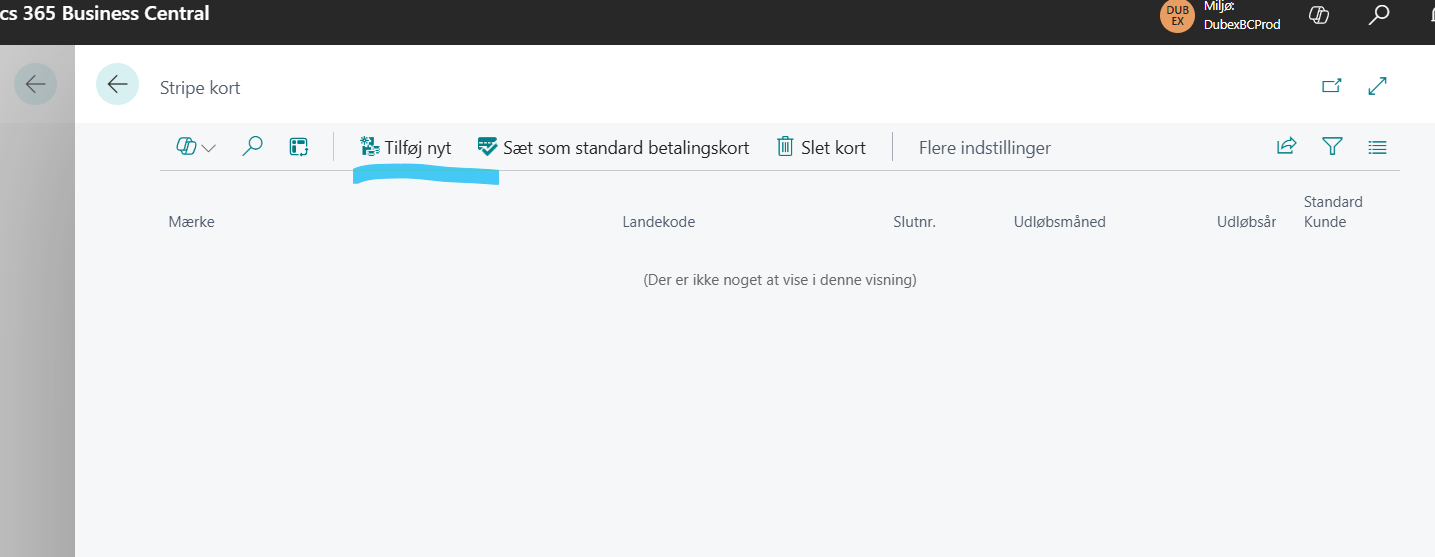Toggle the filter pane funnel icon
This screenshot has width=1435, height=557.
(x=1331, y=147)
